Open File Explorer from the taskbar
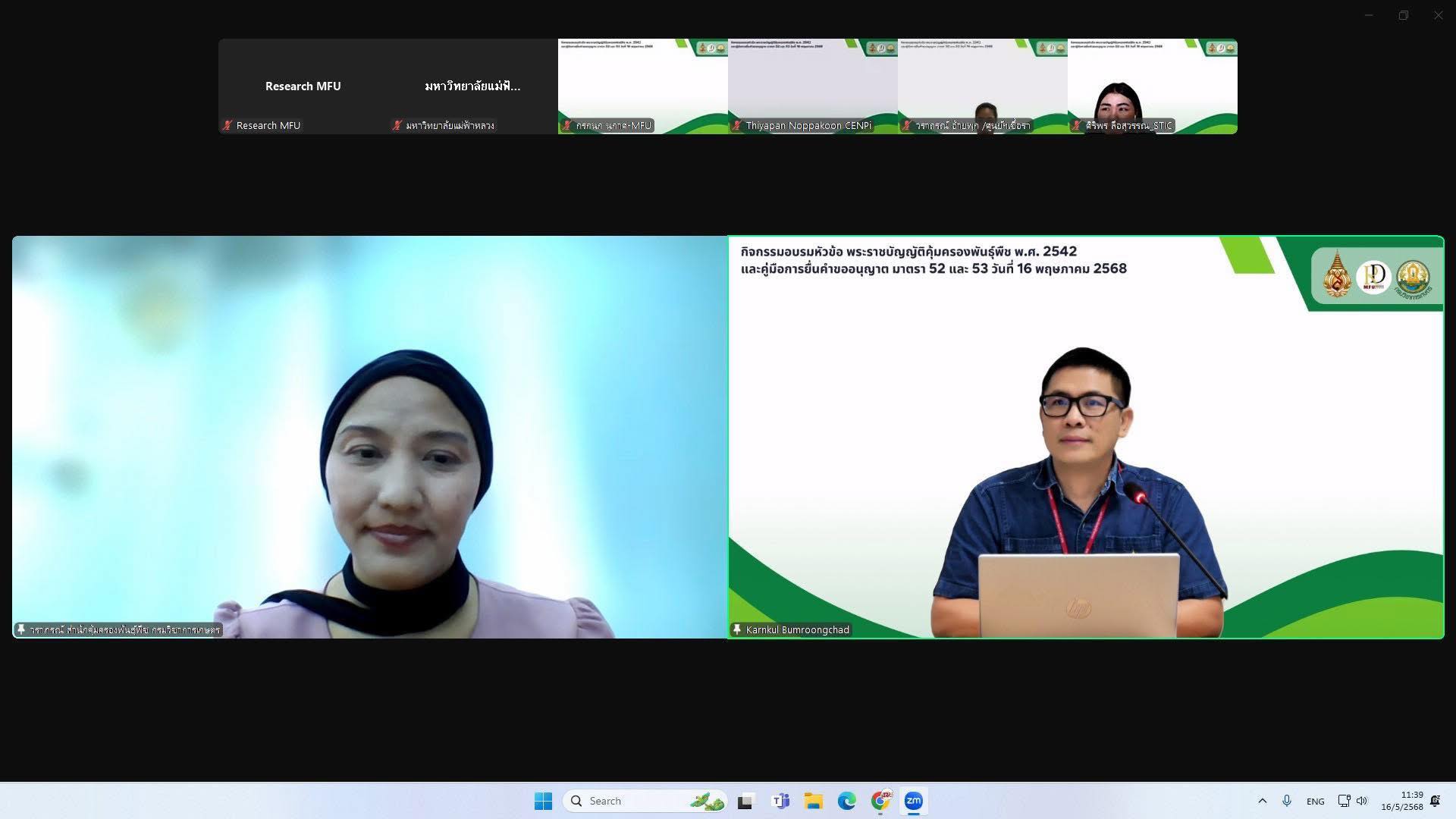Screen dimensions: 1456x819 coord(814,801)
